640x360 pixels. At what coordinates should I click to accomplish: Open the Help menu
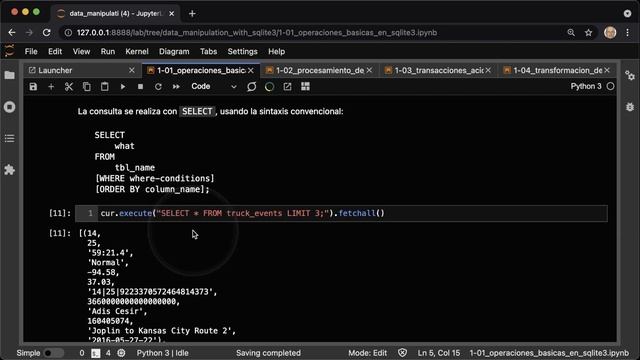pos(276,51)
